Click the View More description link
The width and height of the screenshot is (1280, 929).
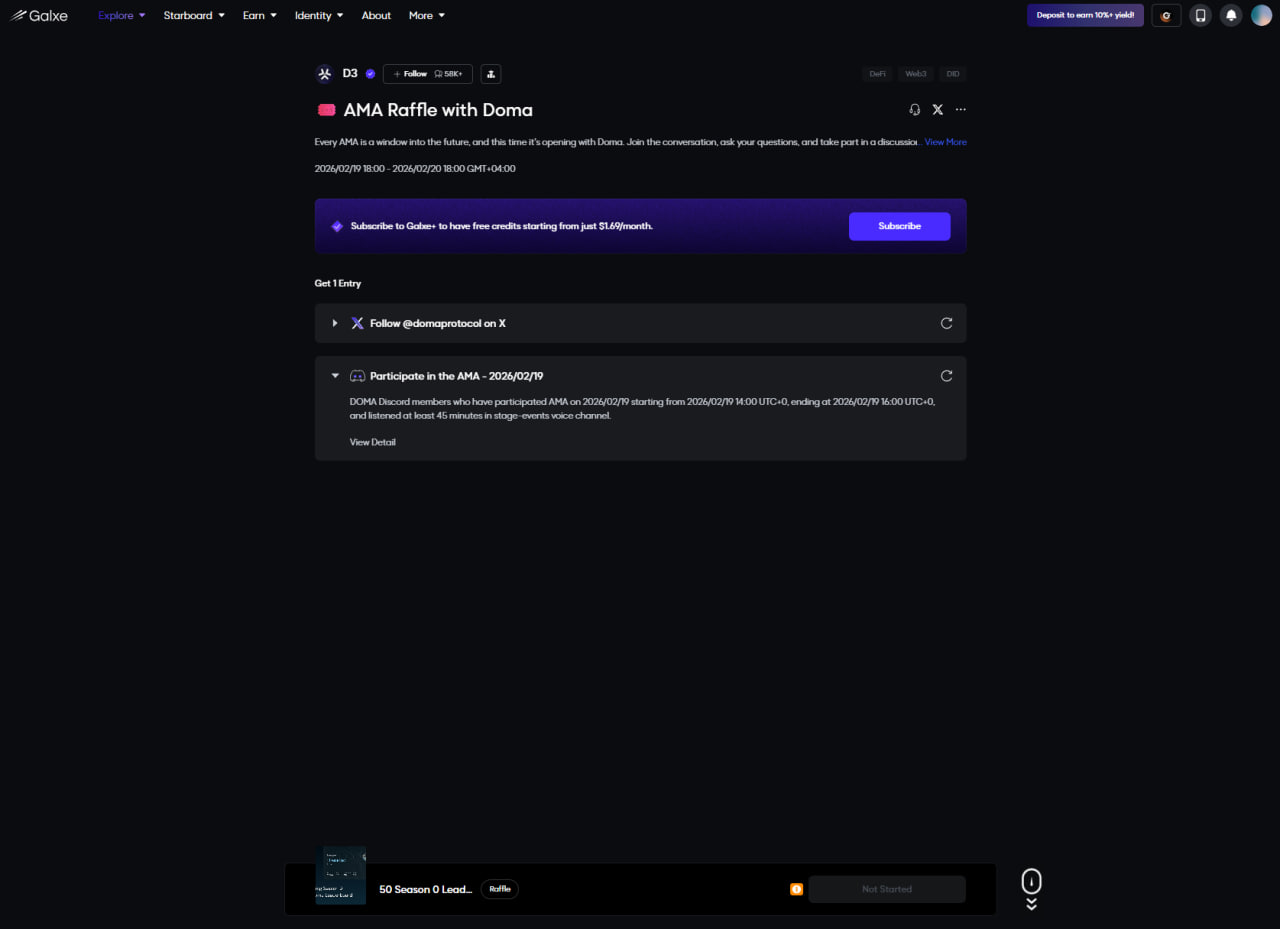(945, 142)
